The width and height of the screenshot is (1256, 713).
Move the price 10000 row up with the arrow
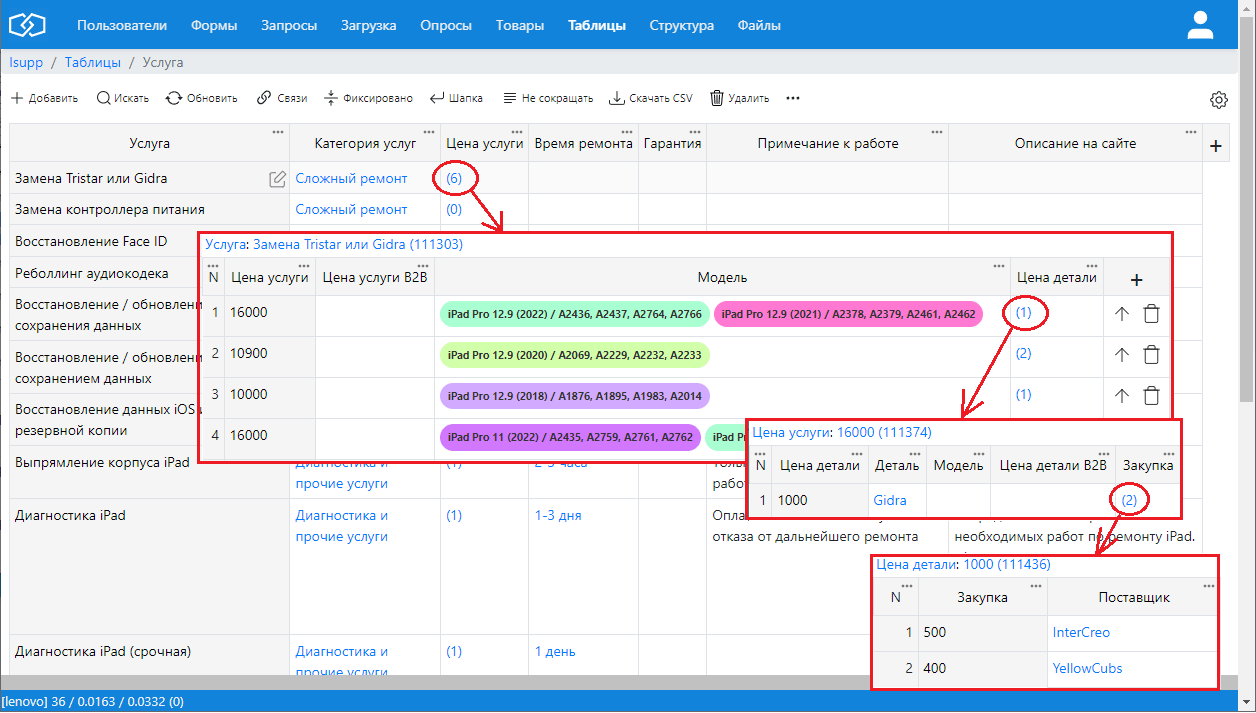pos(1122,395)
